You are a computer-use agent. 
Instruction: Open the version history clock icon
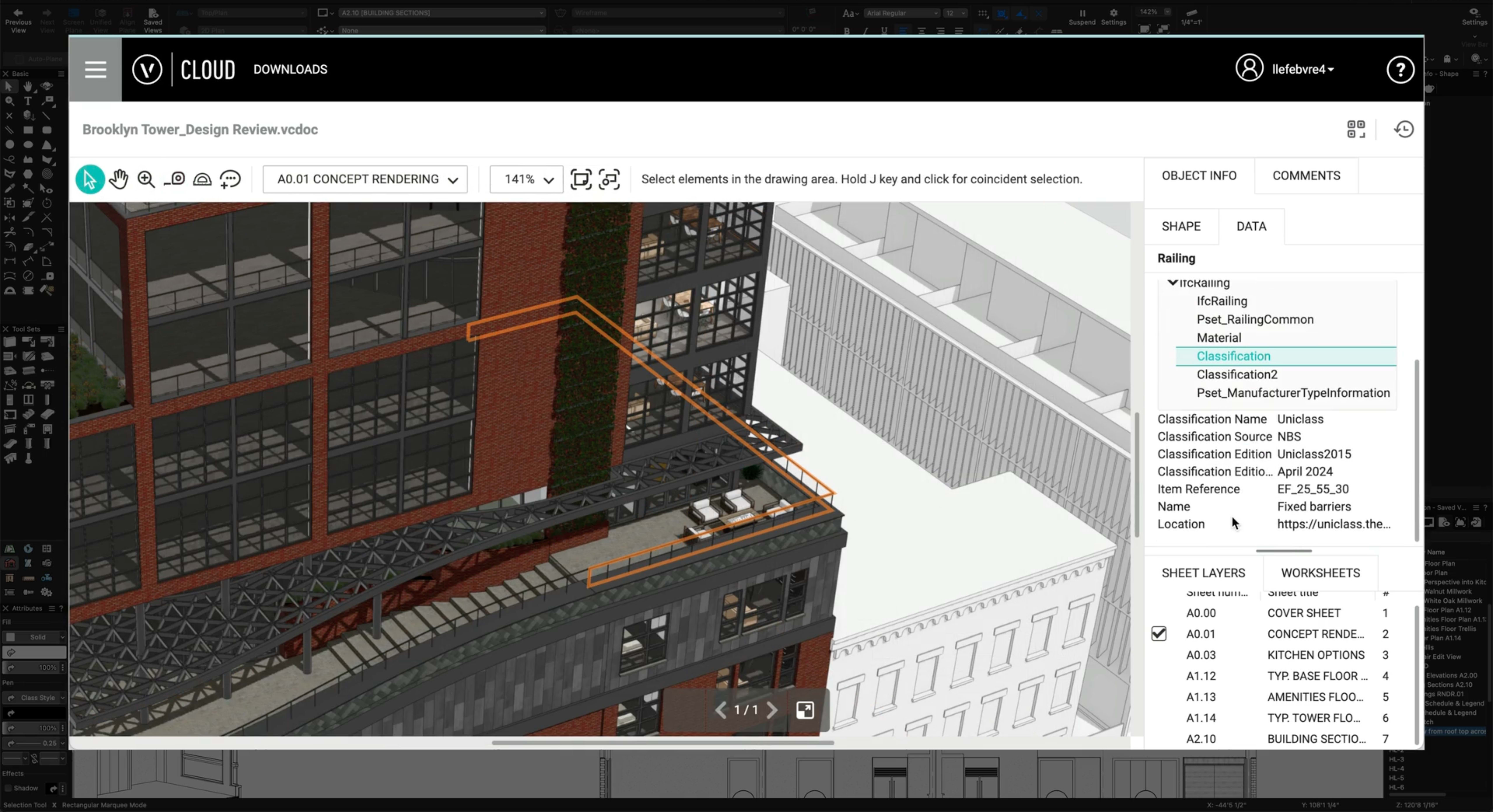coord(1403,129)
